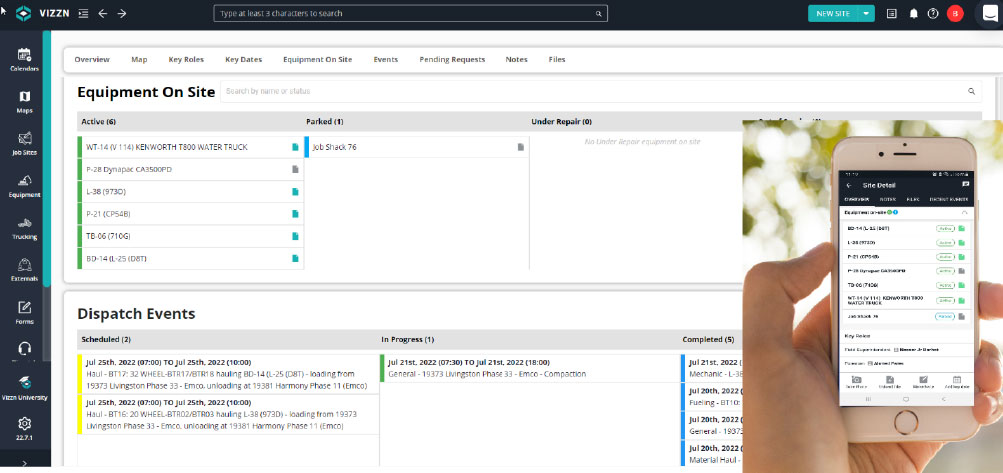Viewport: 1003px width, 473px height.
Task: Open Trucking from the sidebar
Action: point(24,228)
